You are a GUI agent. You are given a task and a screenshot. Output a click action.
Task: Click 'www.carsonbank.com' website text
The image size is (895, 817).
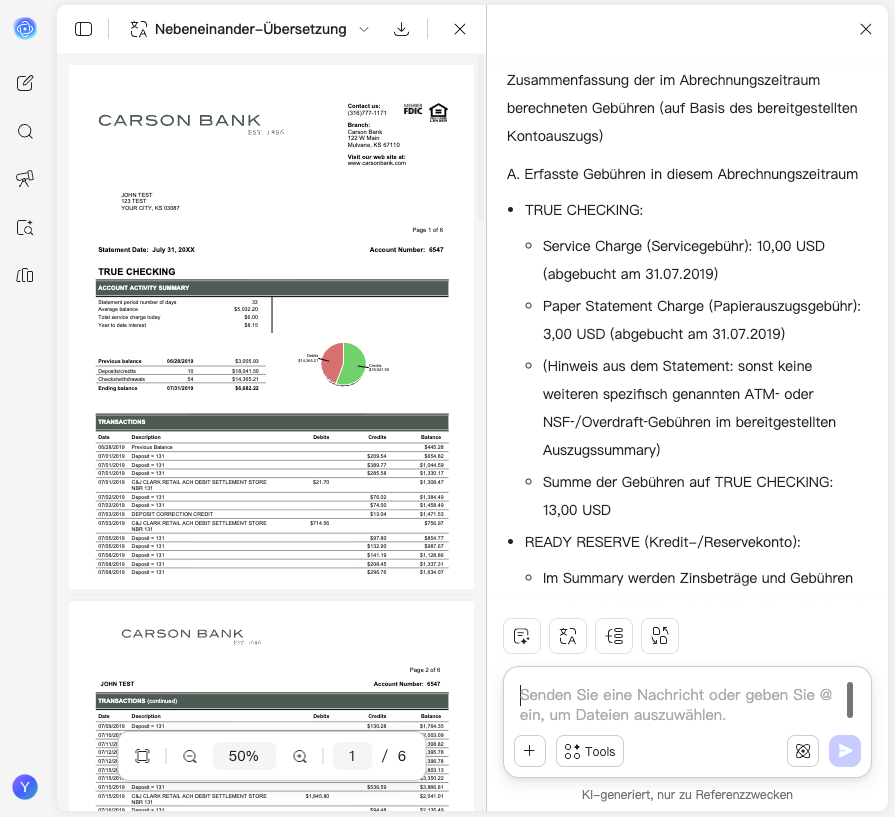(x=377, y=163)
